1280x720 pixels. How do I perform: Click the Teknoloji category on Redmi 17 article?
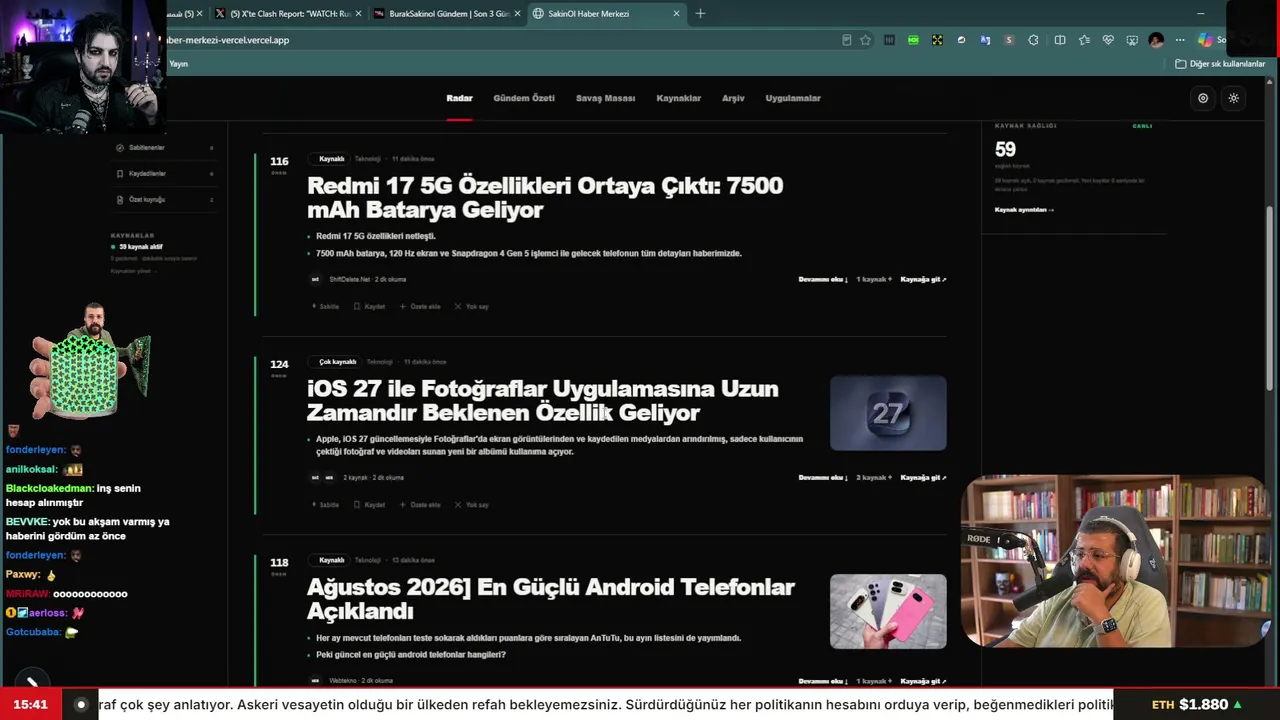click(368, 159)
